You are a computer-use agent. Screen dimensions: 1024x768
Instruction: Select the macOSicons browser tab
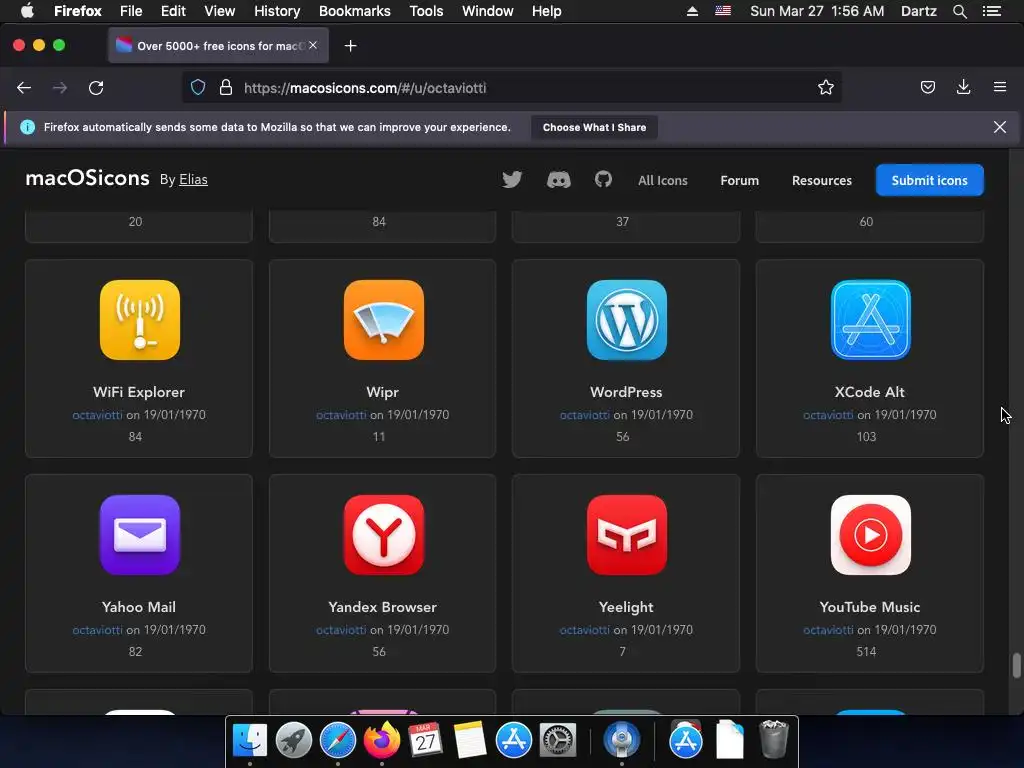(x=218, y=46)
